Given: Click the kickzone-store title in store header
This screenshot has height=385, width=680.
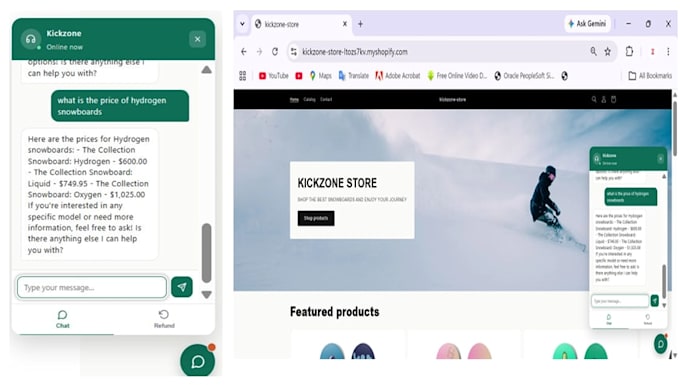Looking at the screenshot, I should point(452,99).
